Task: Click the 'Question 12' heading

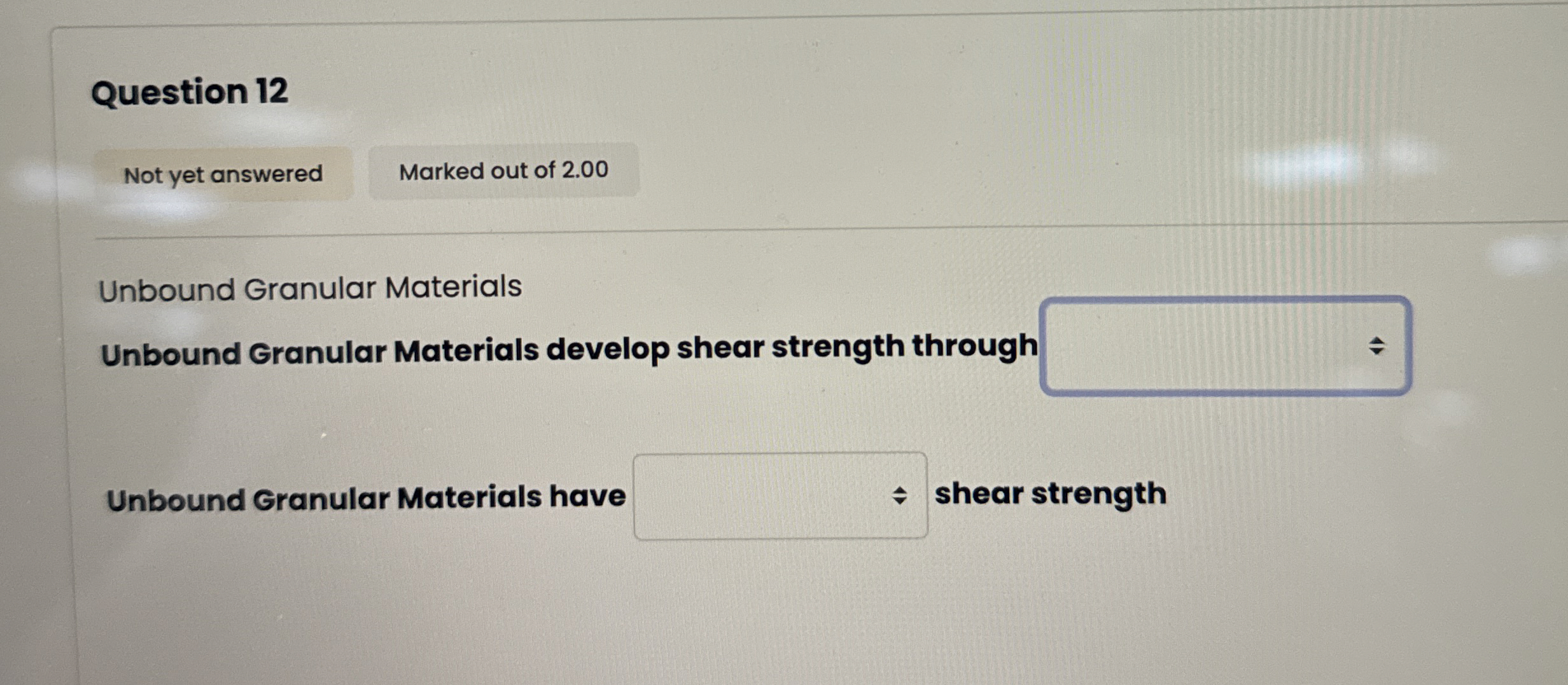Action: click(x=190, y=92)
